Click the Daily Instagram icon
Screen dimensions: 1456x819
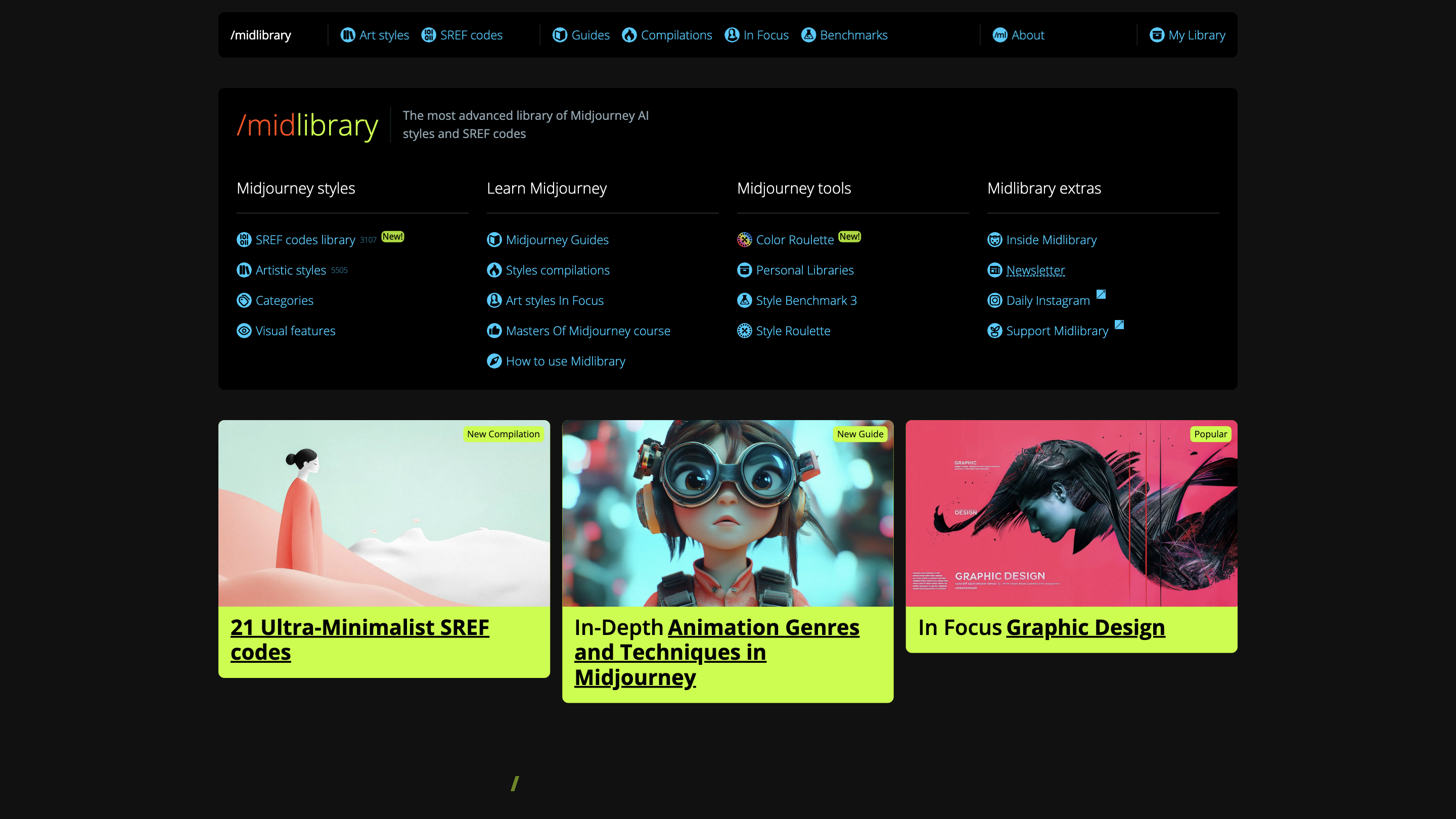tap(994, 300)
